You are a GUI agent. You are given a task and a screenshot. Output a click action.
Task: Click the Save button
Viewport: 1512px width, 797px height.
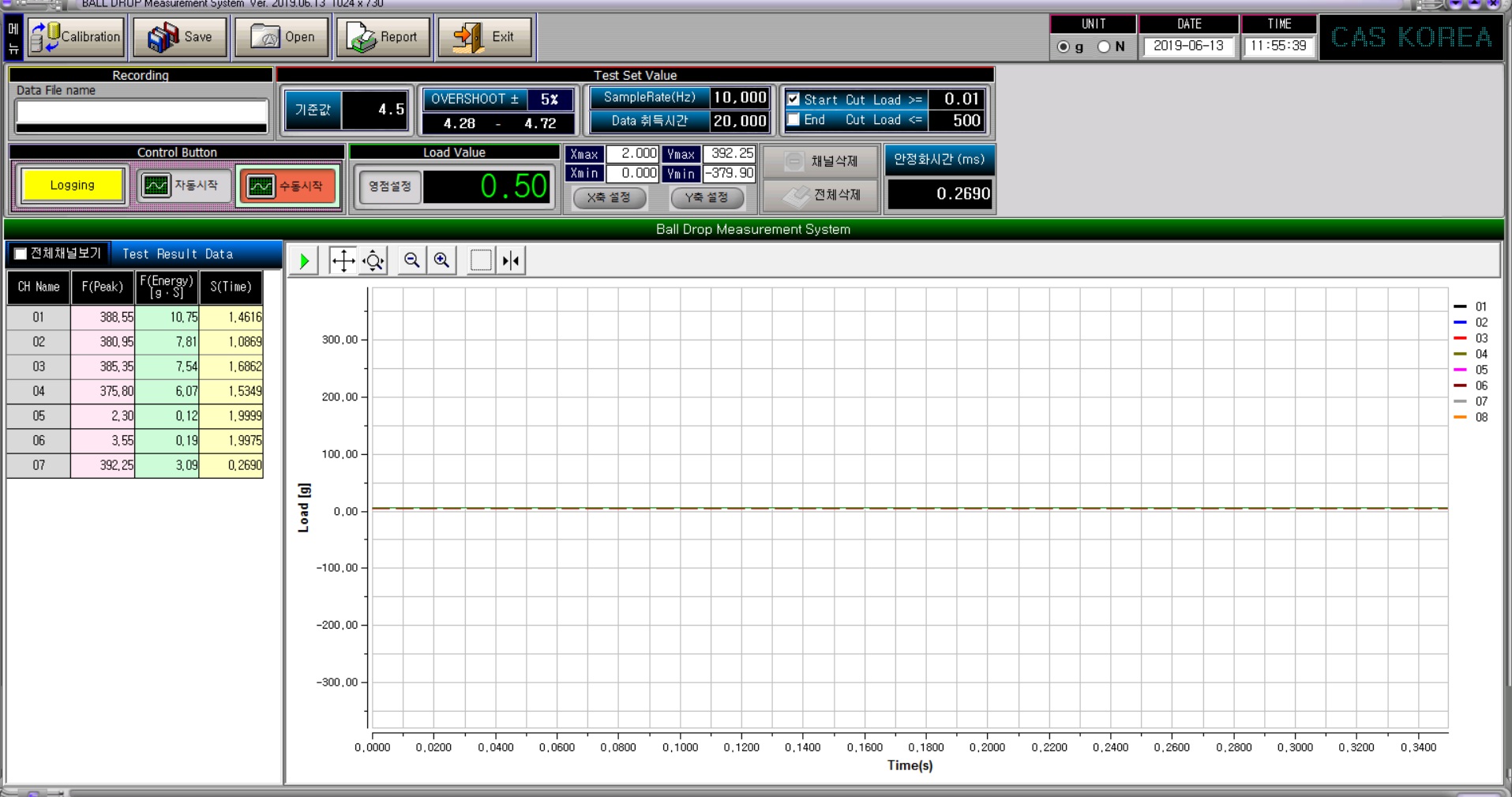tap(180, 37)
